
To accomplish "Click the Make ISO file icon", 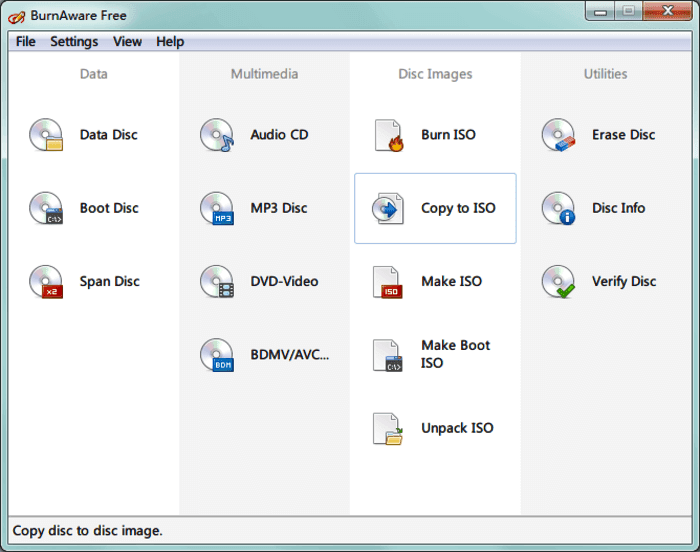I will point(388,282).
